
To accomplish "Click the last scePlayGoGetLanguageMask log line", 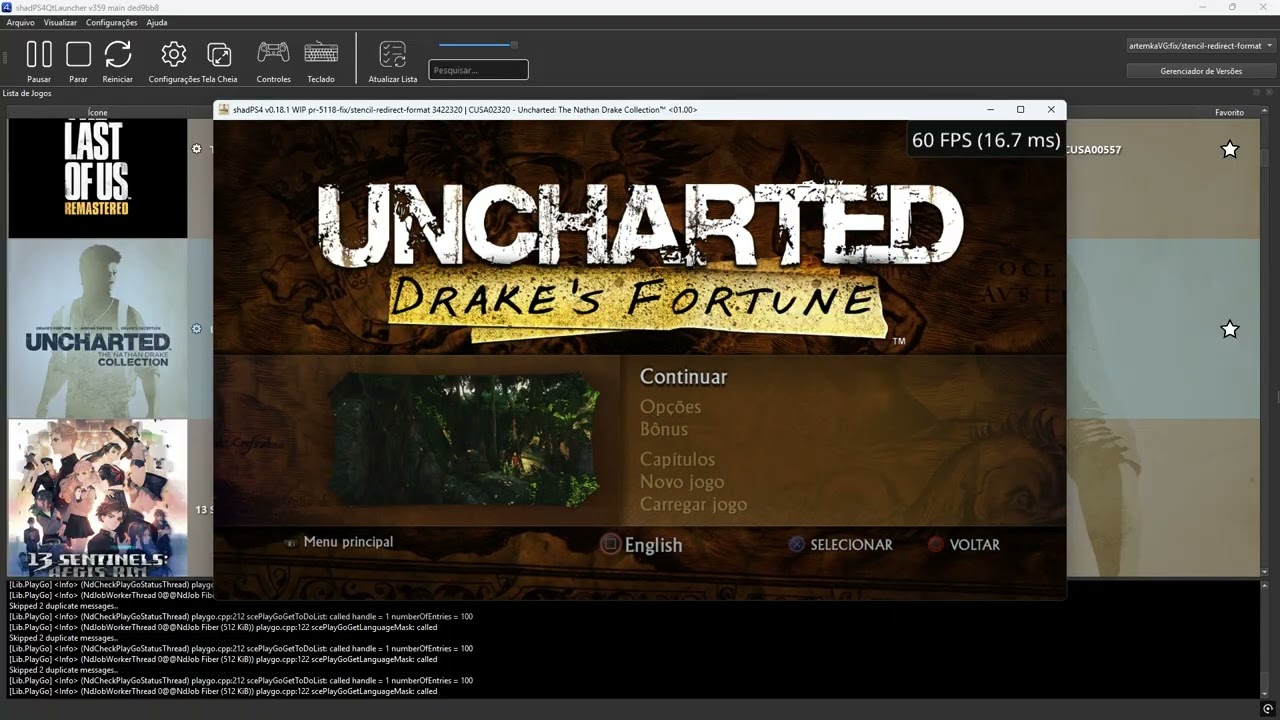I will [x=223, y=691].
